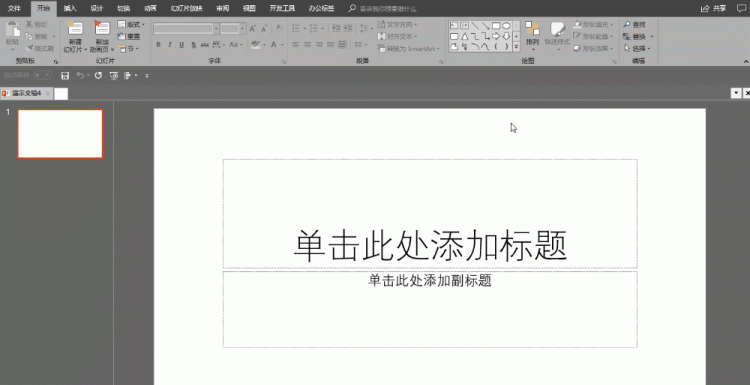Select slide 1 thumbnail in slide panel

coord(60,133)
